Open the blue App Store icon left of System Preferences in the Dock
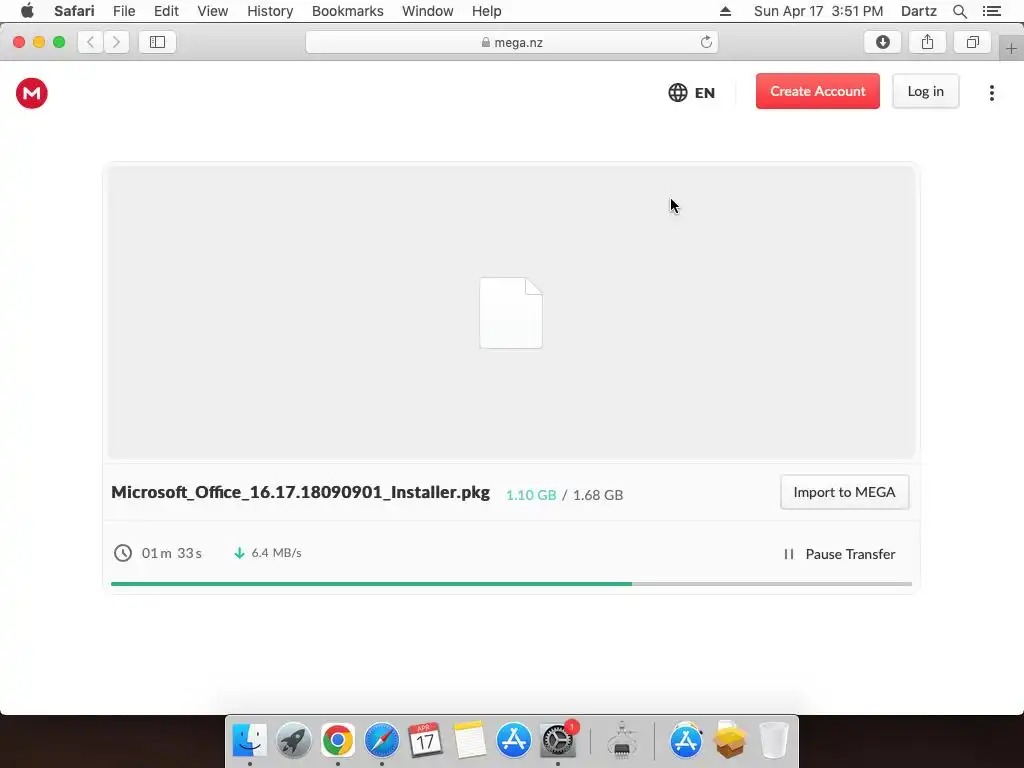 514,741
